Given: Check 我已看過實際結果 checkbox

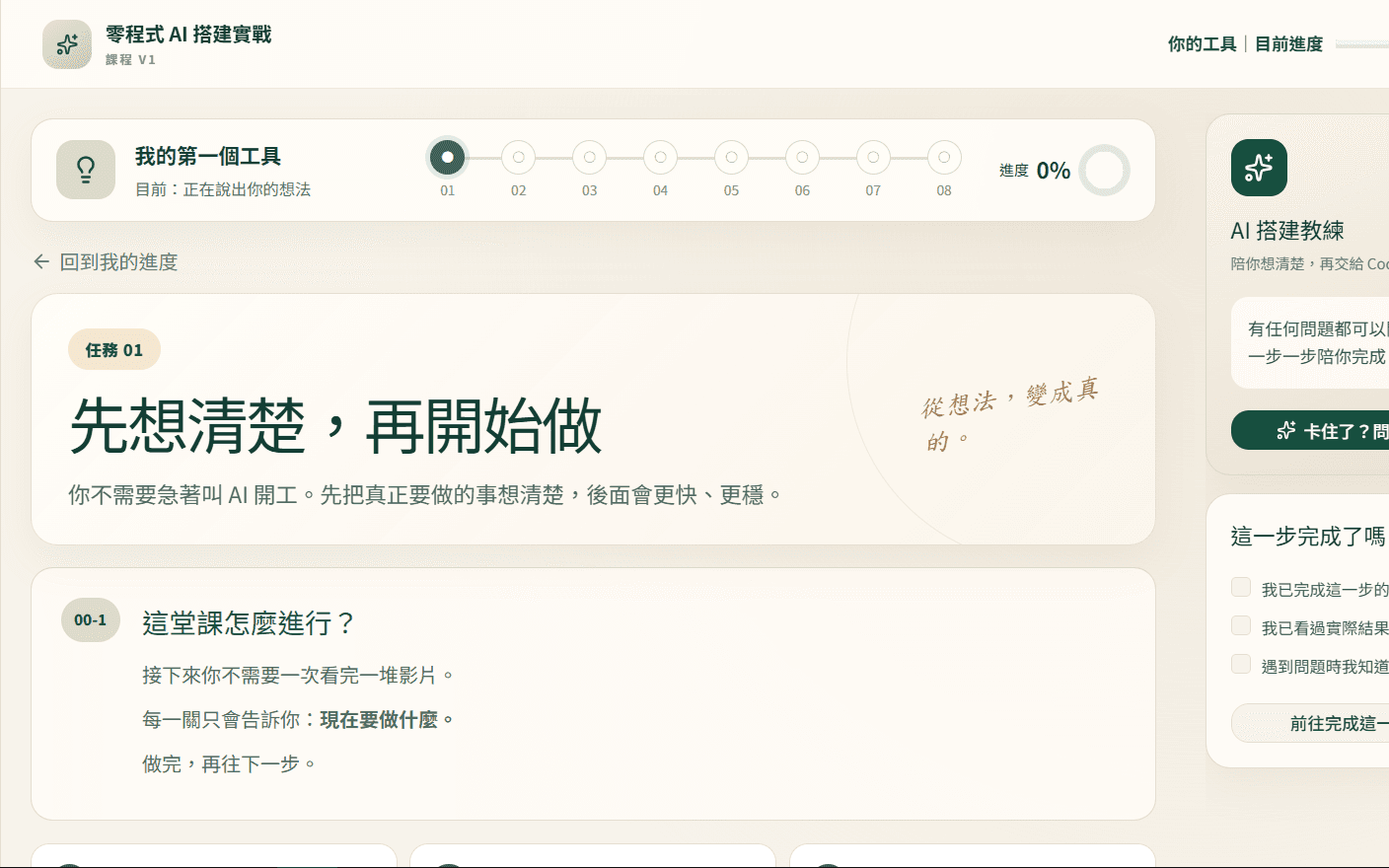Looking at the screenshot, I should [x=1241, y=626].
